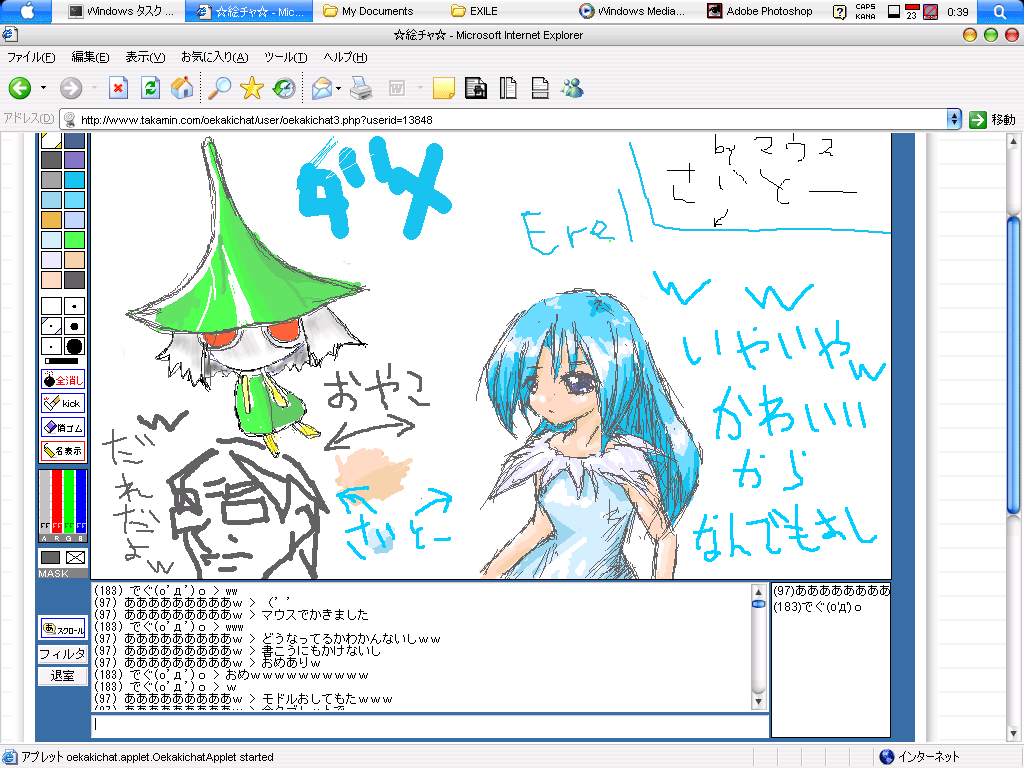Toggle the KANA input indicator in tray
This screenshot has width=1024, height=768.
point(865,16)
